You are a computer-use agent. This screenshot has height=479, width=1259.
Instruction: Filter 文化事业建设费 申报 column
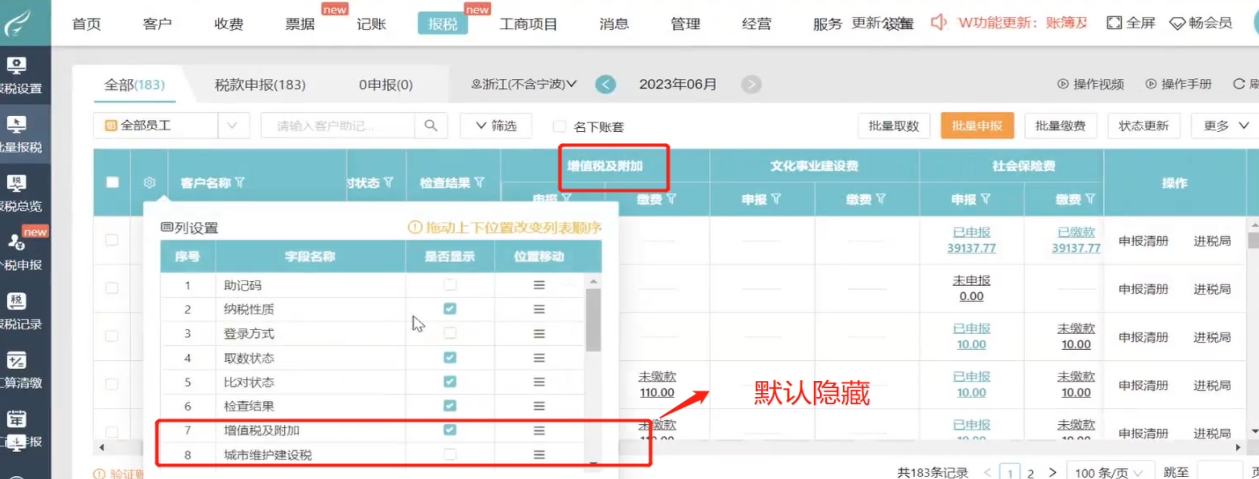click(x=776, y=200)
